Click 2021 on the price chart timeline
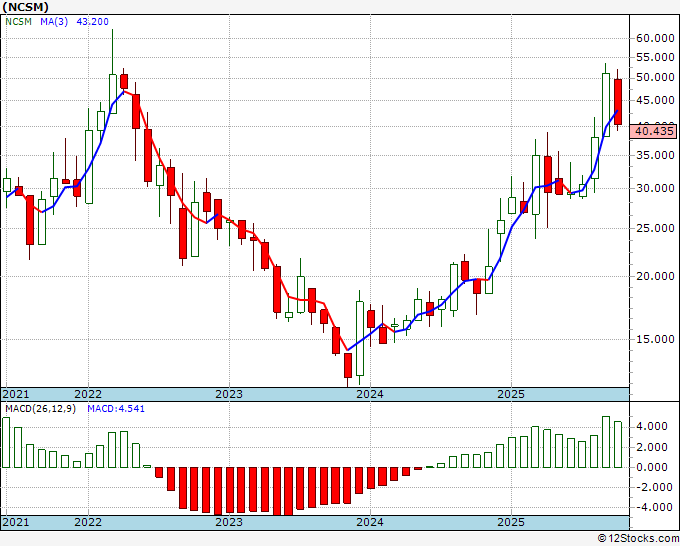The height and width of the screenshot is (546, 680). [x=16, y=394]
